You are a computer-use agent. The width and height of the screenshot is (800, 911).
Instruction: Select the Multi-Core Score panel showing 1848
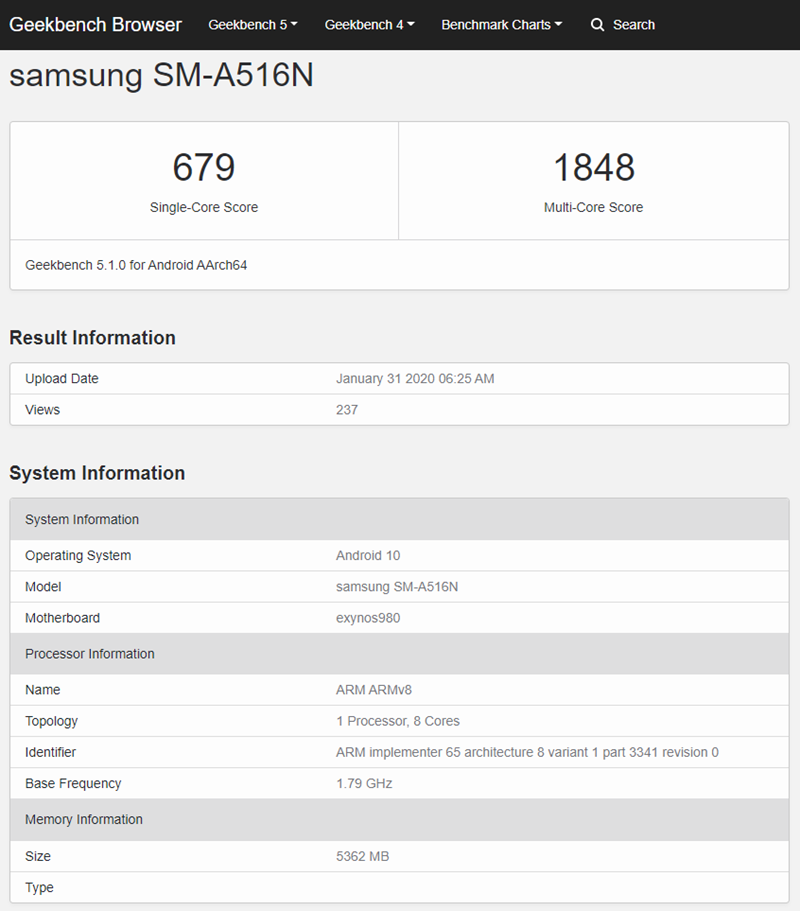[x=594, y=180]
